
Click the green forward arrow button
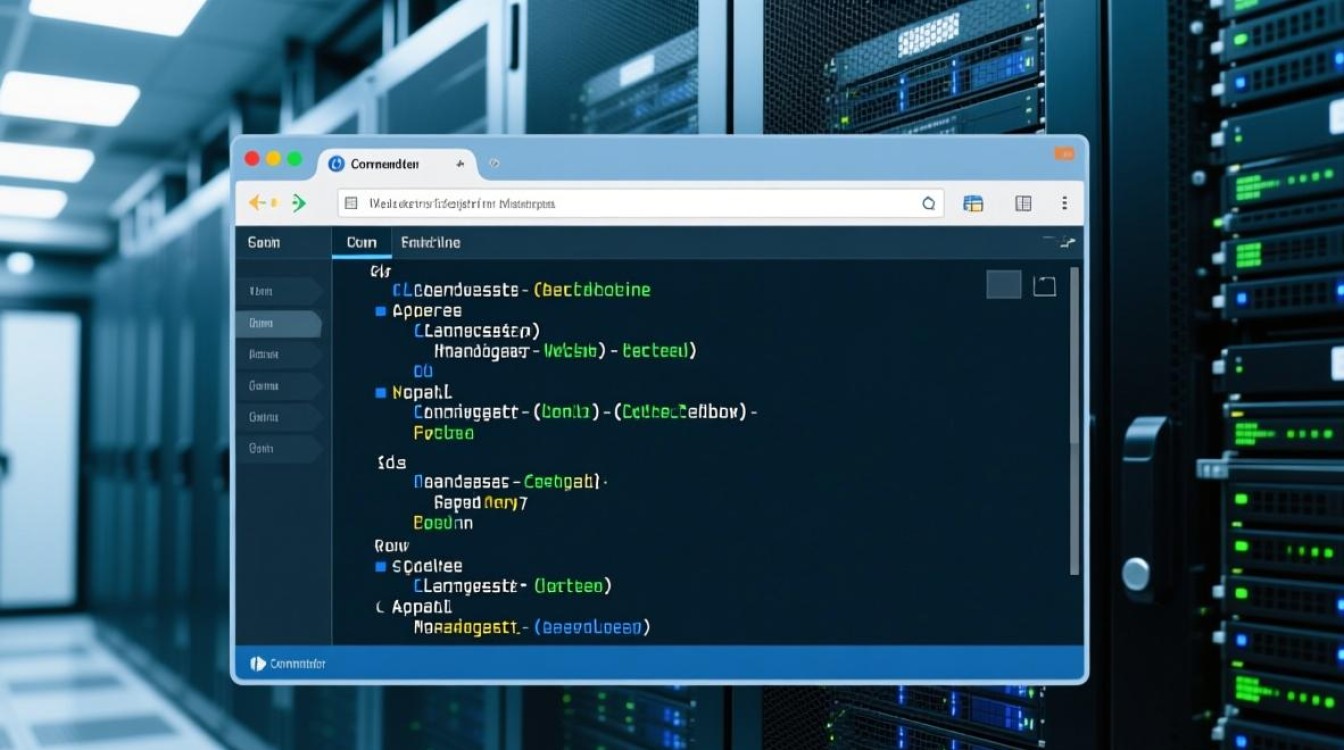(297, 203)
